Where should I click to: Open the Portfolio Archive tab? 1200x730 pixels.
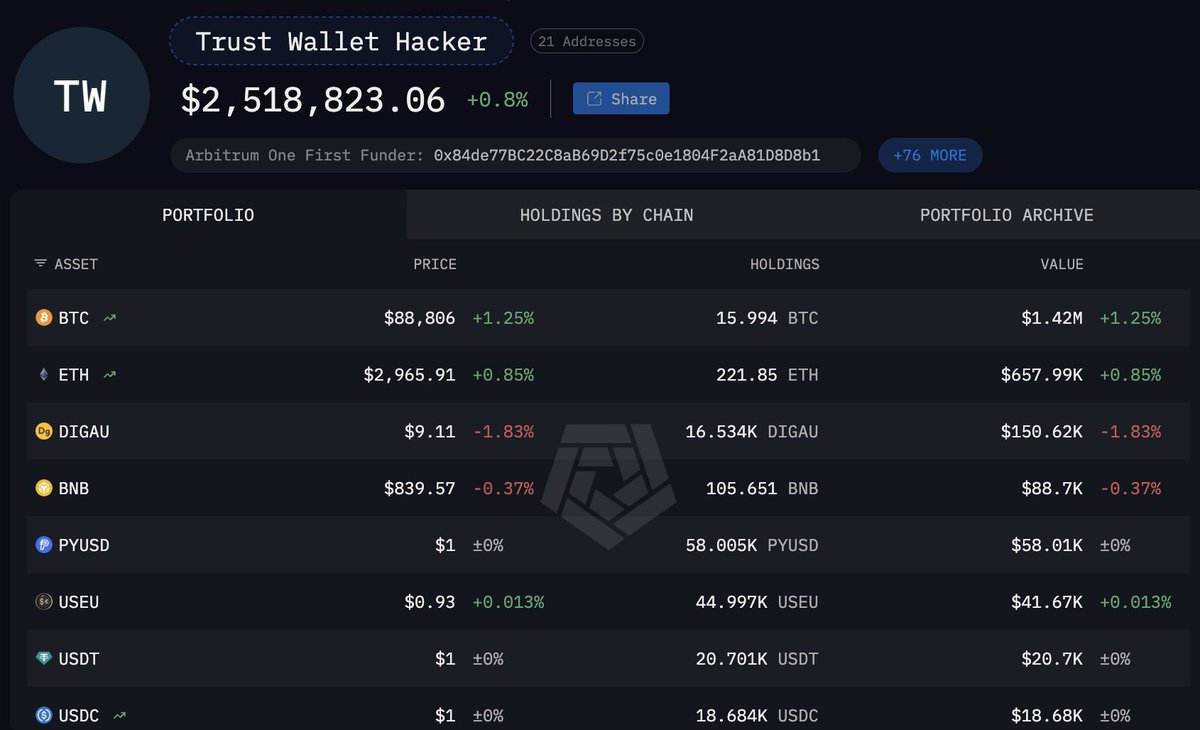point(1006,215)
